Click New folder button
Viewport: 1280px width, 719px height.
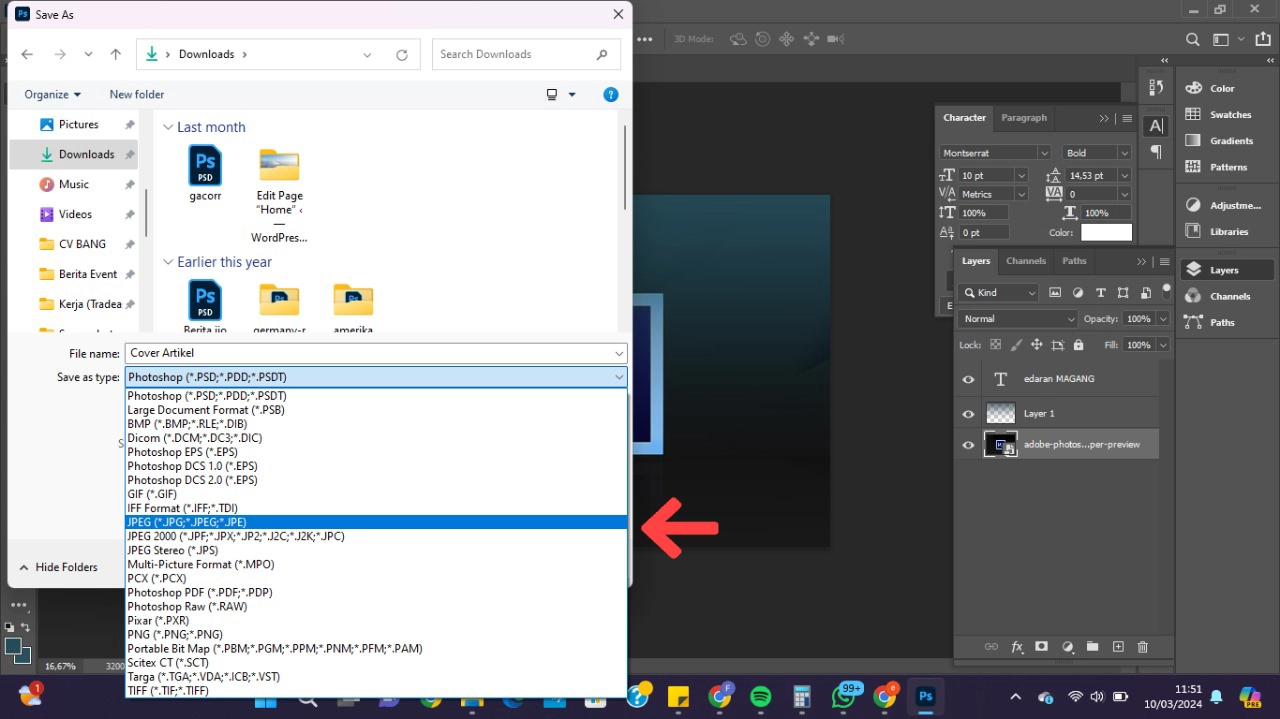[137, 94]
